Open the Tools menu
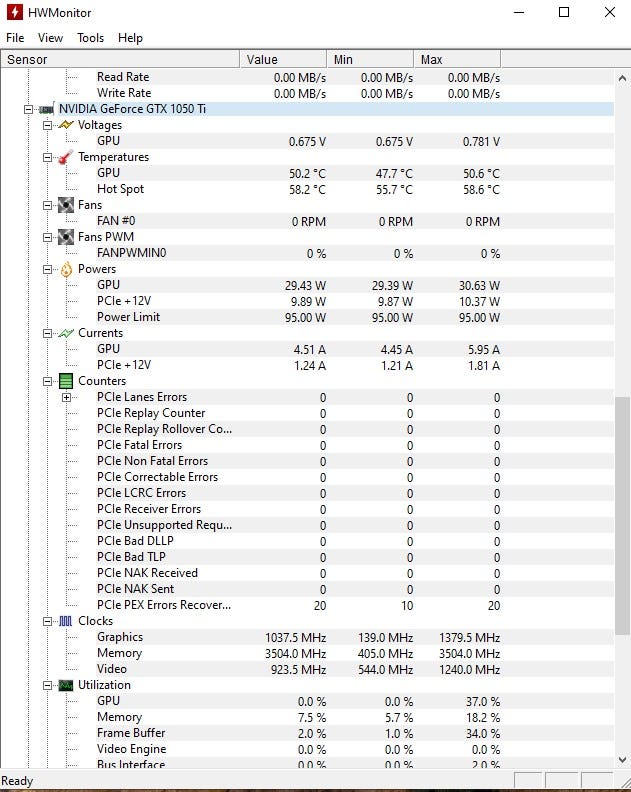This screenshot has width=631, height=792. [90, 38]
